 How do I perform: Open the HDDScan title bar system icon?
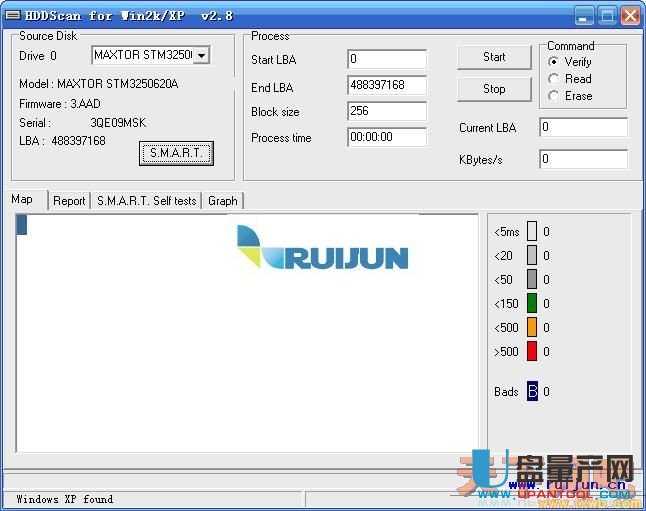coord(13,15)
